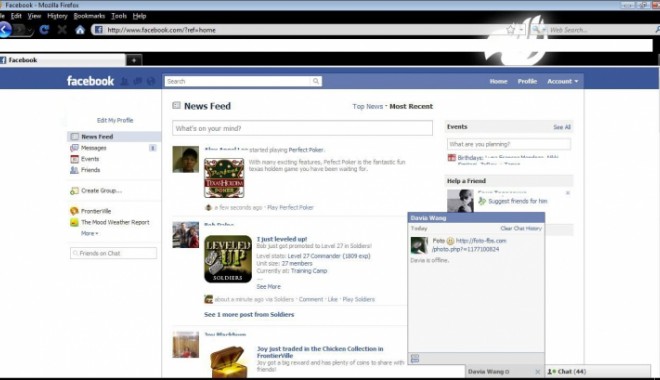The width and height of the screenshot is (660, 380).
Task: Click See More on Soldiers post
Action: (x=269, y=287)
